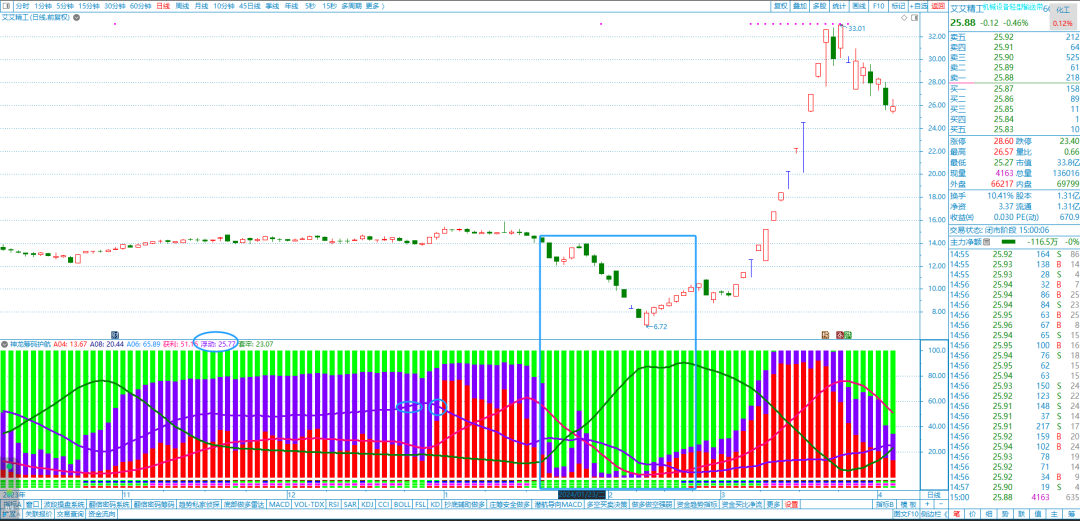This screenshot has height=521, width=1080.
Task: Click 叠加 overlay button
Action: point(800,6)
